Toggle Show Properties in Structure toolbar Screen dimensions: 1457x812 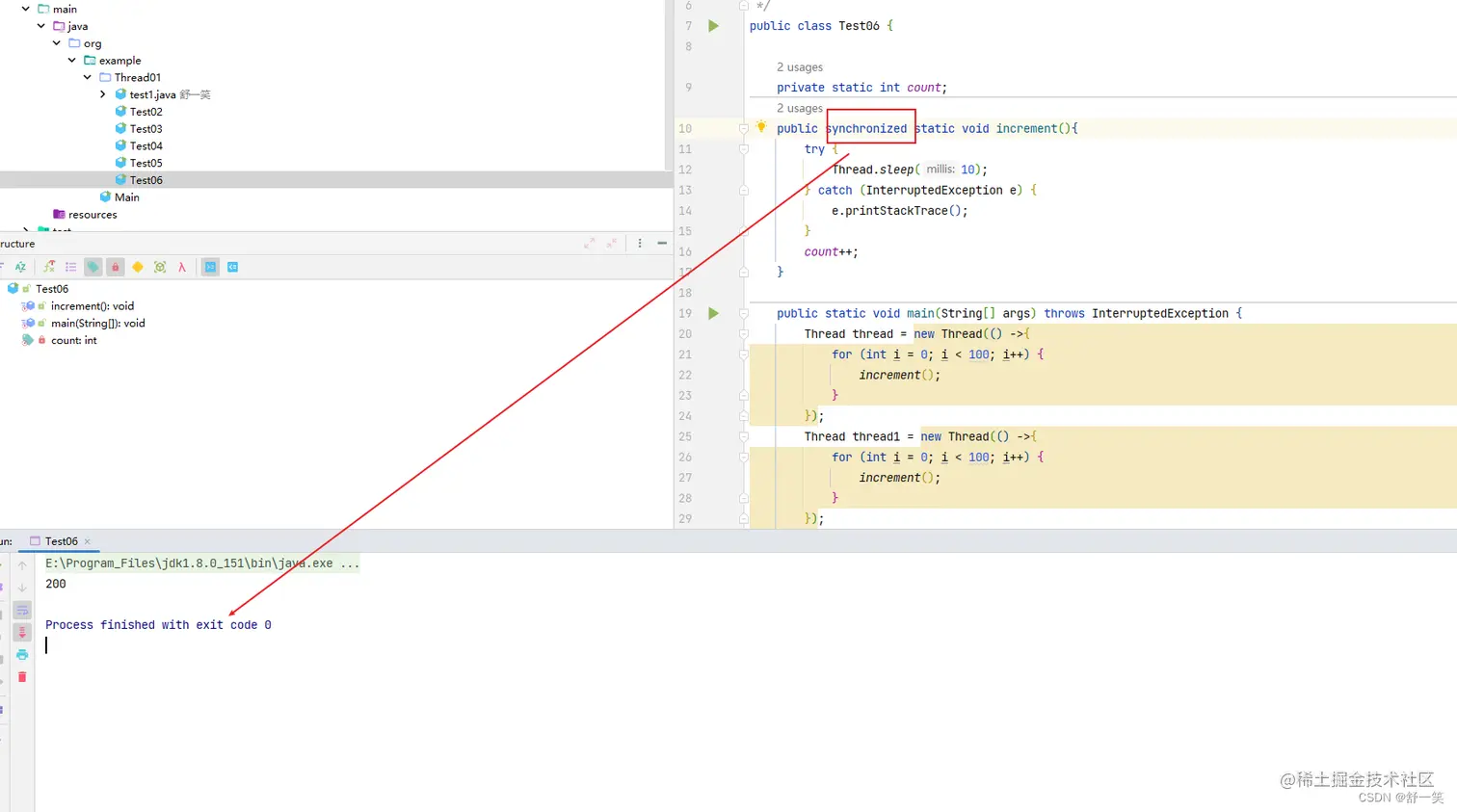[71, 268]
